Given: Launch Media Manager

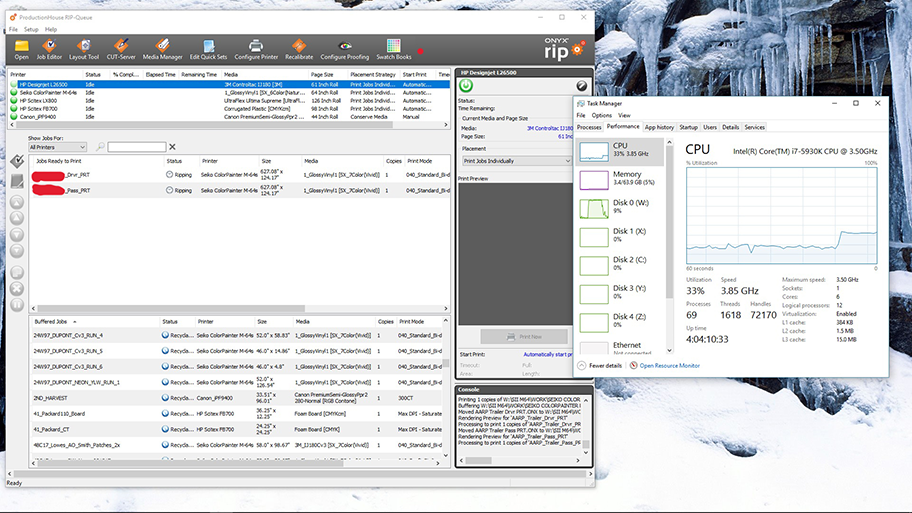Looking at the screenshot, I should [163, 46].
